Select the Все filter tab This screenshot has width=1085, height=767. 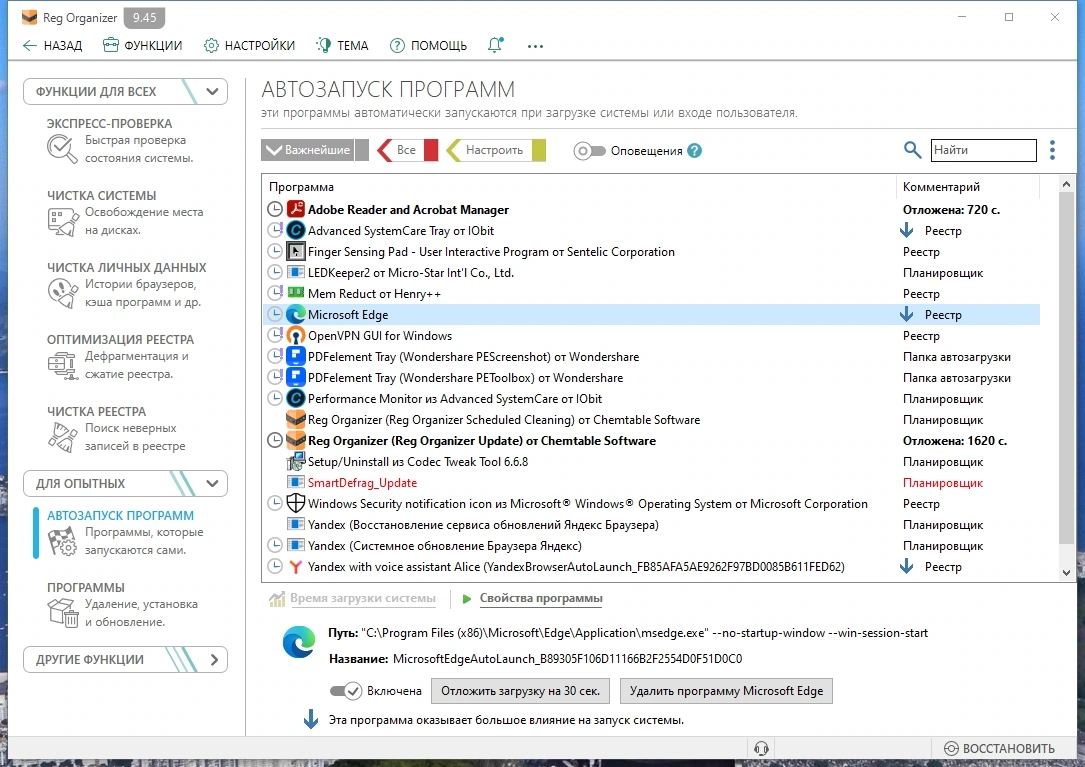tap(407, 150)
